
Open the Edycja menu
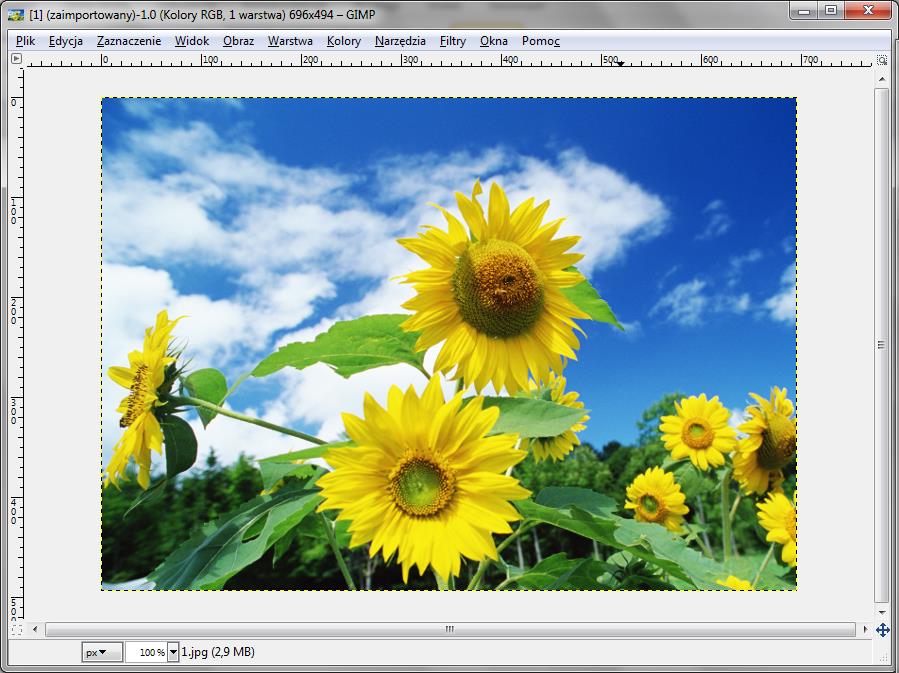coord(65,41)
